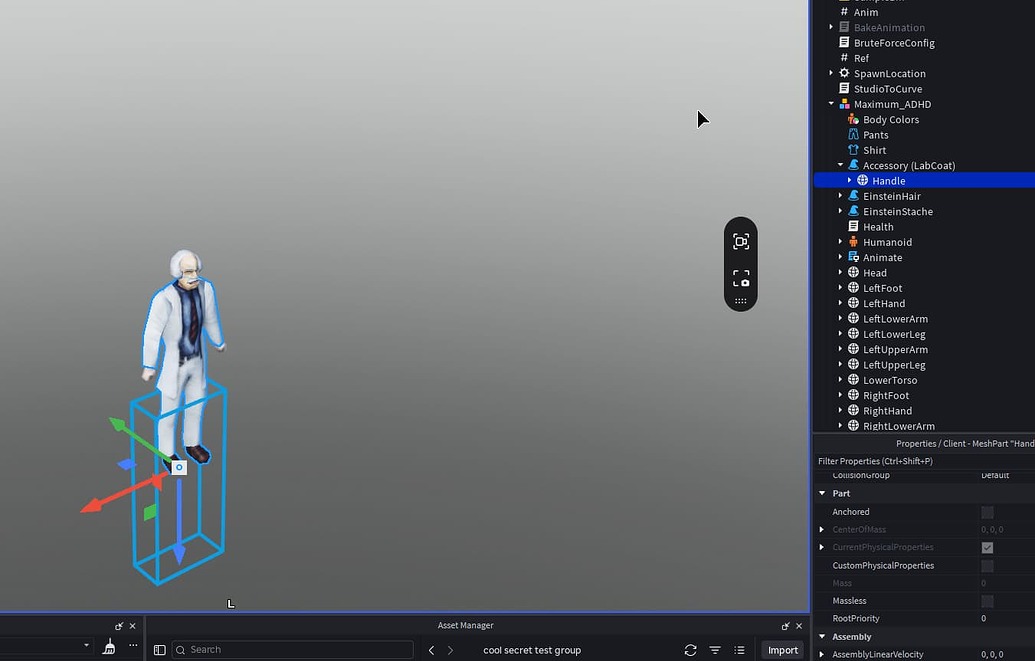
Task: Click the Asset Manager panel title
Action: click(465, 625)
